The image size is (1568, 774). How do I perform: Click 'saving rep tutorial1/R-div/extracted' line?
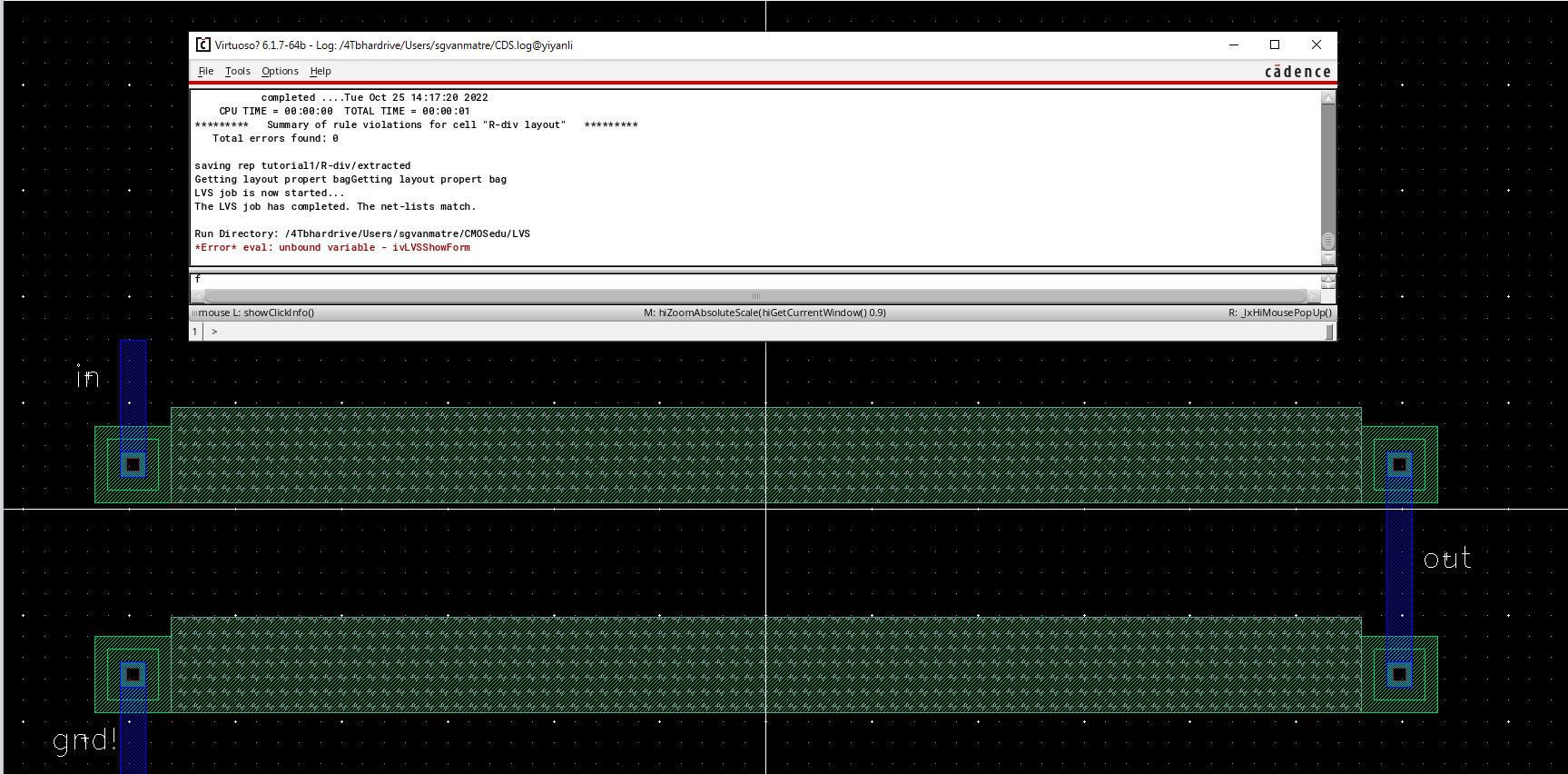[x=302, y=165]
